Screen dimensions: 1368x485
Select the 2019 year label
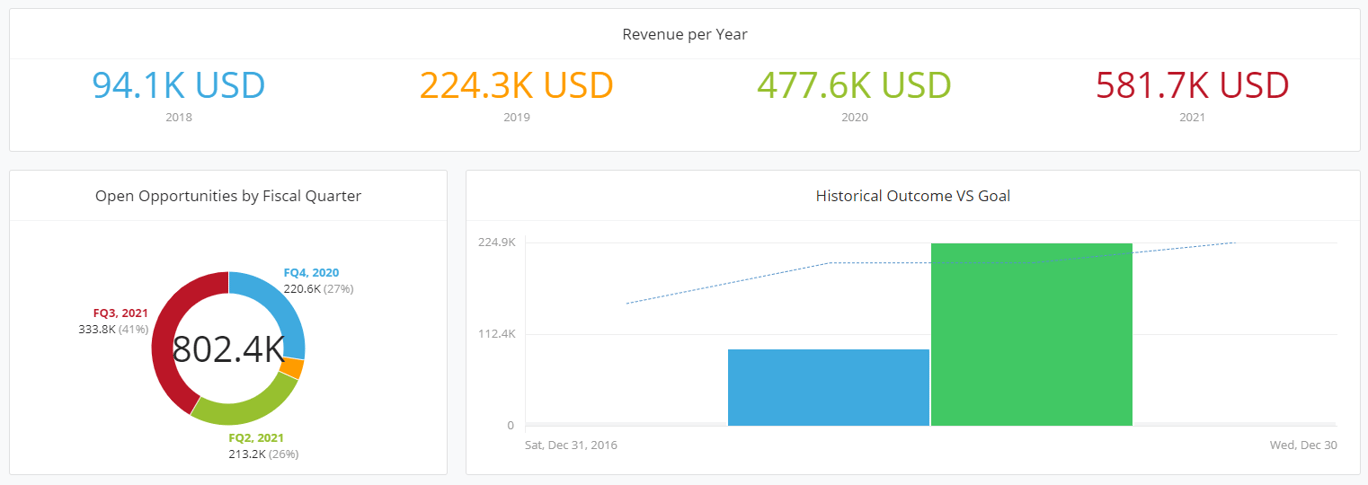(517, 117)
